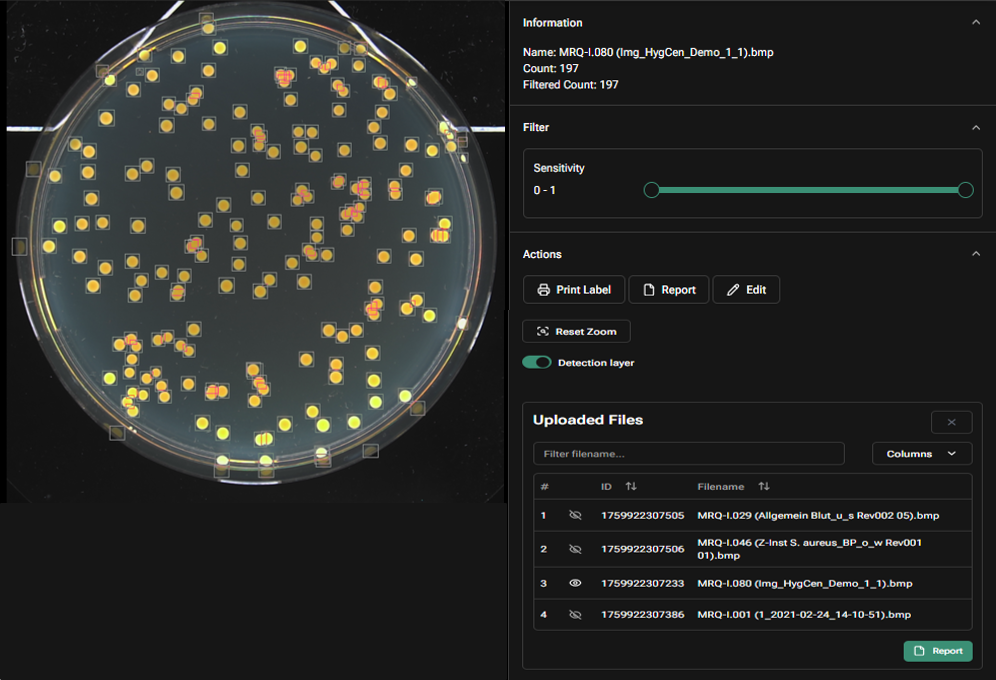This screenshot has height=680, width=996.
Task: Collapse the Information section
Action: (x=976, y=22)
